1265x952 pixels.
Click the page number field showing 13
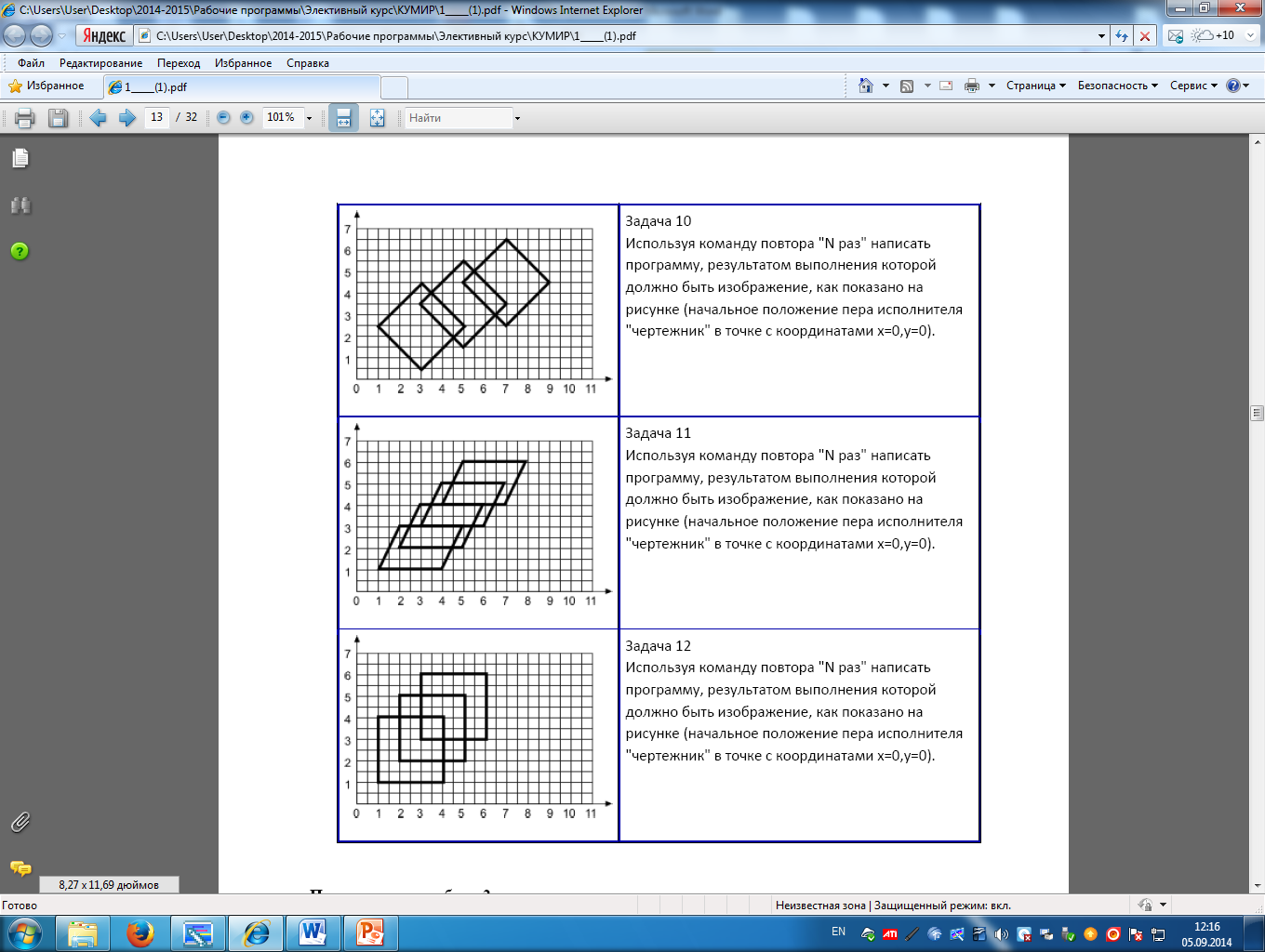click(x=156, y=117)
